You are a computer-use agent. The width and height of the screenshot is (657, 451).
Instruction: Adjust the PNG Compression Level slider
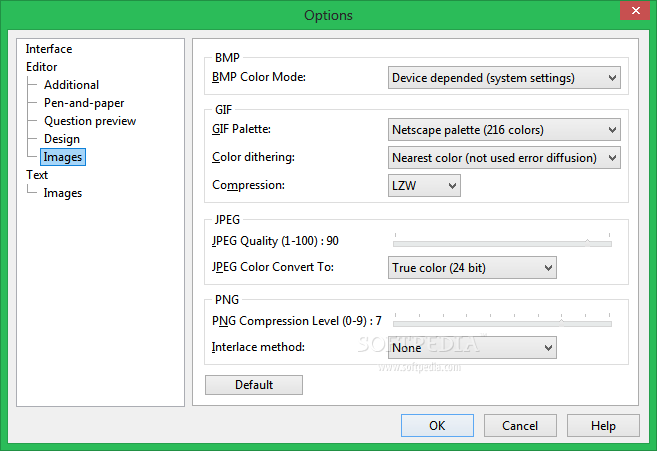[502, 321]
